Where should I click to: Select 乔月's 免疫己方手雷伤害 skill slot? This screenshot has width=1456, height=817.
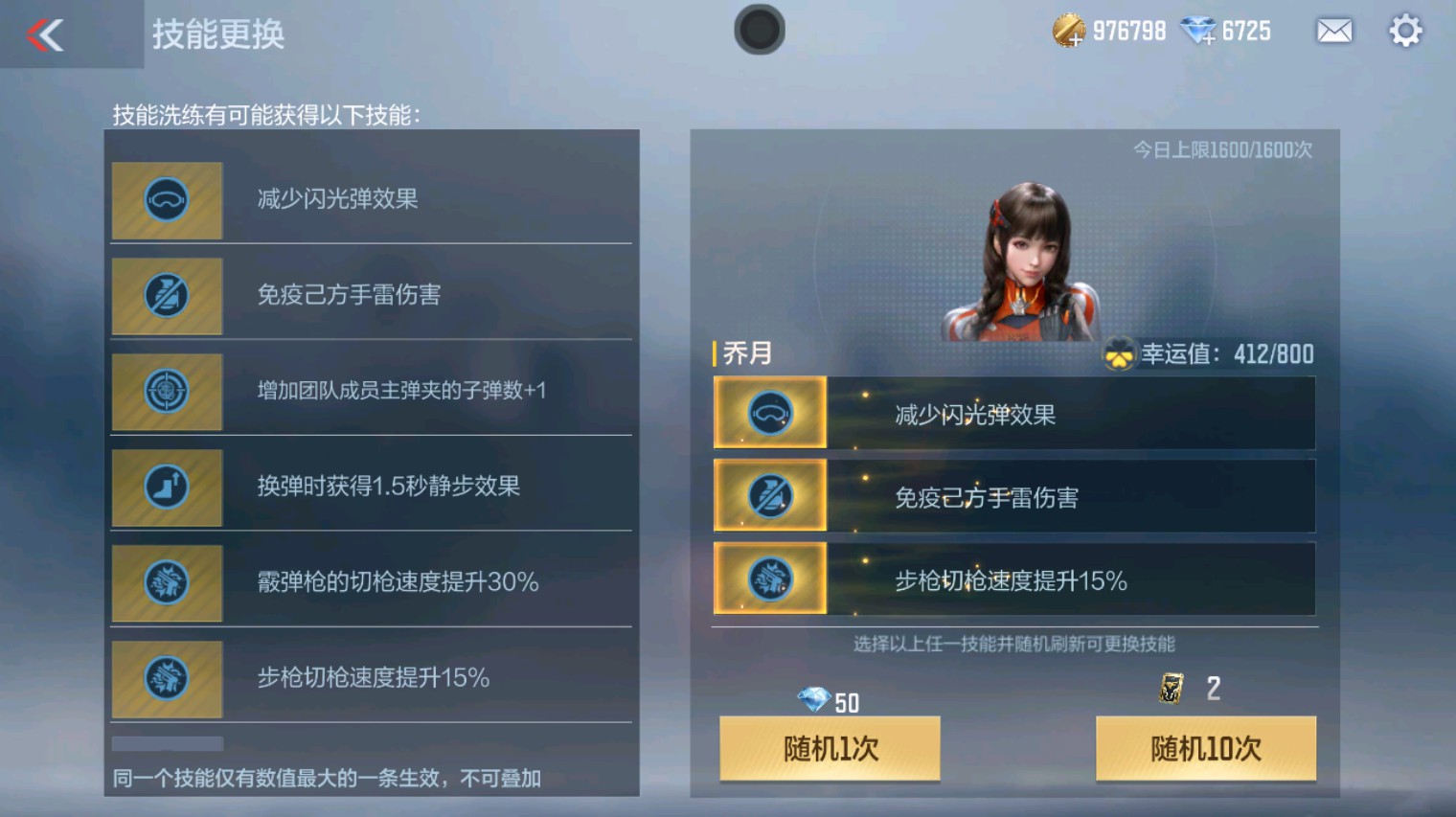pyautogui.click(x=1014, y=496)
